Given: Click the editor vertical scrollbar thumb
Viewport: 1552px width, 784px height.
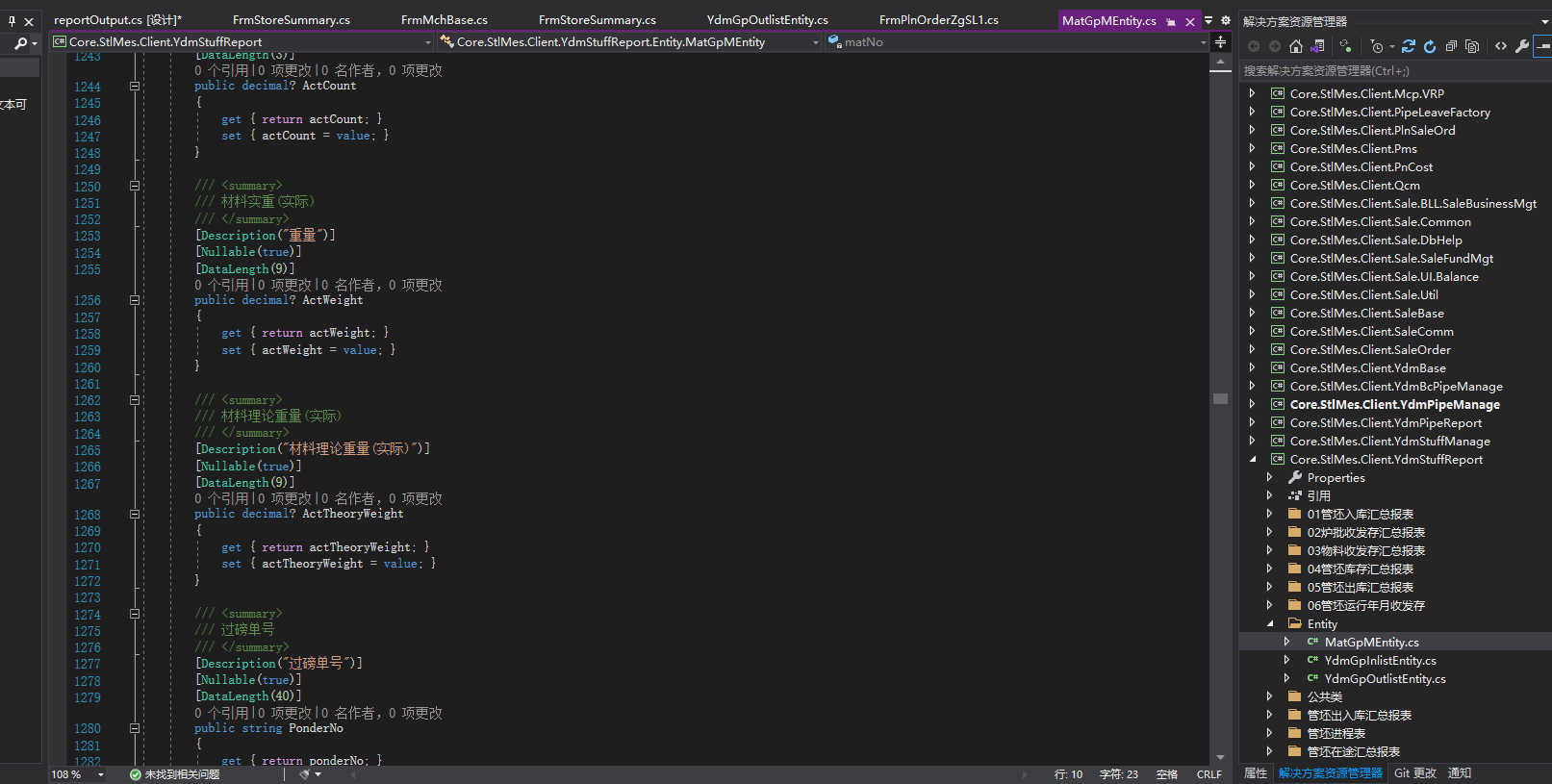Looking at the screenshot, I should [x=1220, y=398].
